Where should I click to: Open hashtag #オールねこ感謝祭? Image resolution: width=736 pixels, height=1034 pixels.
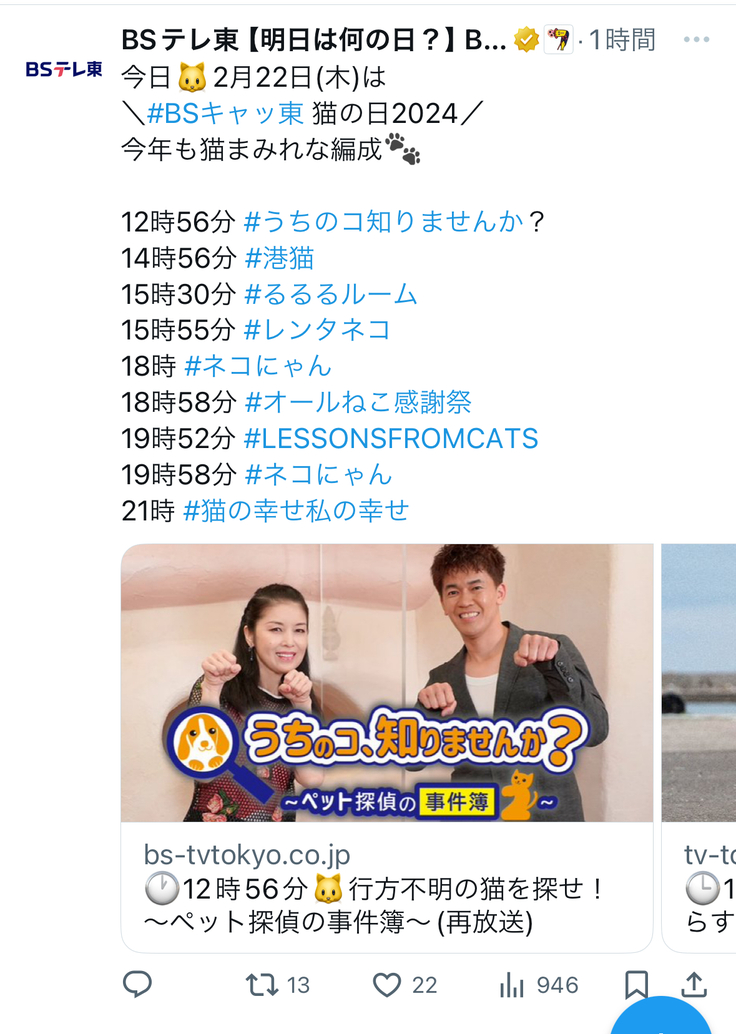point(358,402)
